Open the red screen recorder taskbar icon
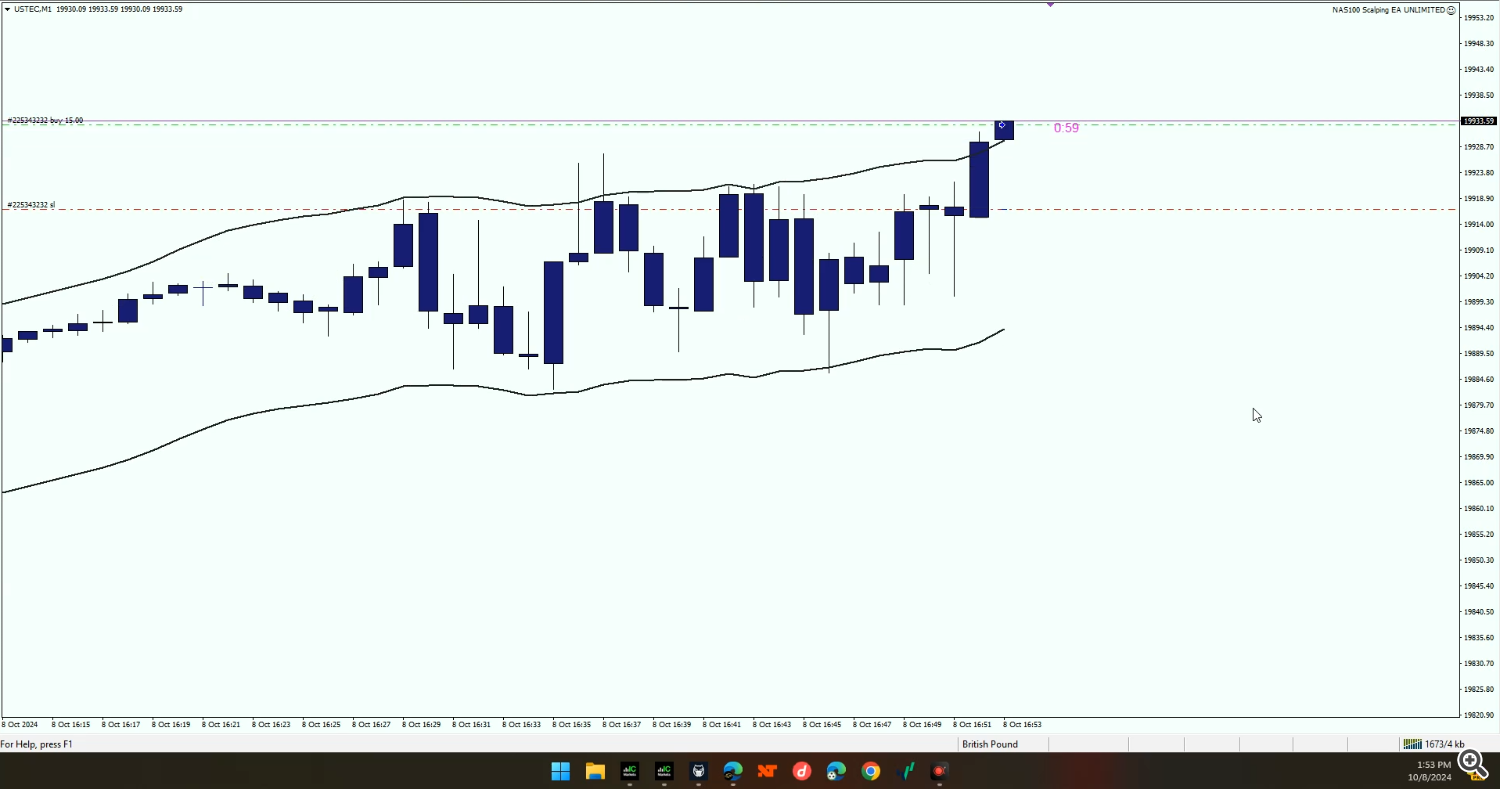Screen dimensions: 1500x789 coord(939,771)
